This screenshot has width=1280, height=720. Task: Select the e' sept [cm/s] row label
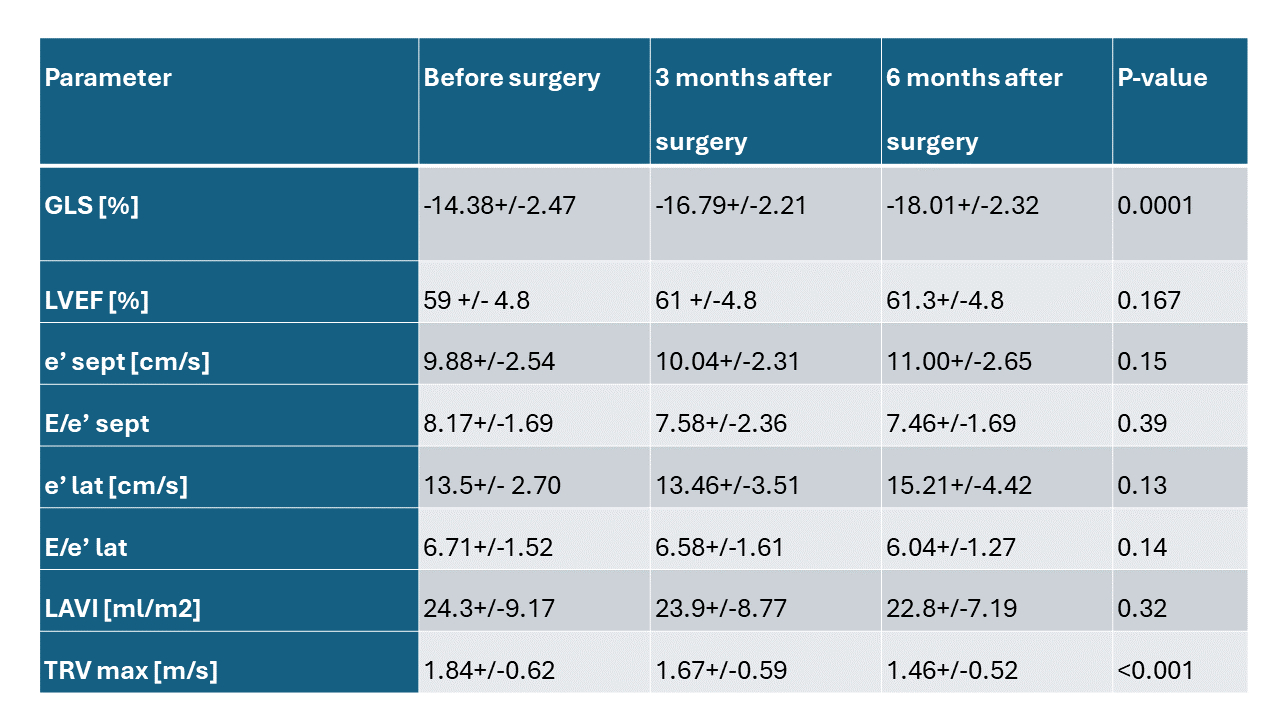tap(127, 362)
